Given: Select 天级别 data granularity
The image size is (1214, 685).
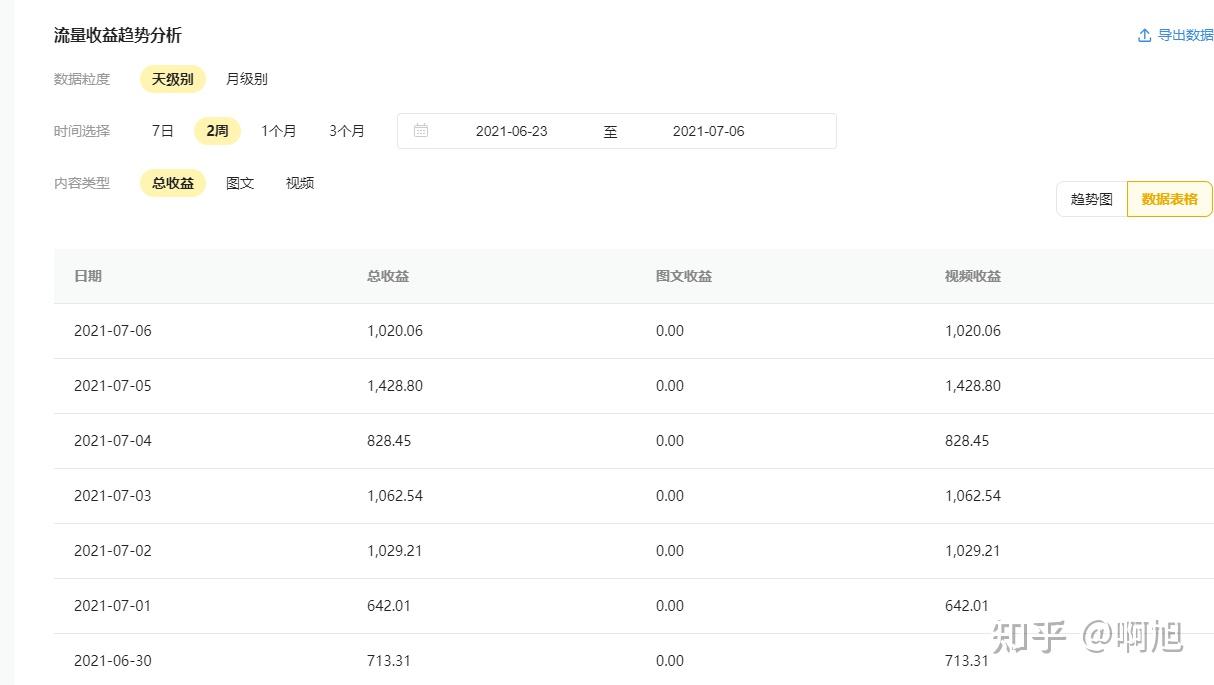Looking at the screenshot, I should tap(173, 79).
